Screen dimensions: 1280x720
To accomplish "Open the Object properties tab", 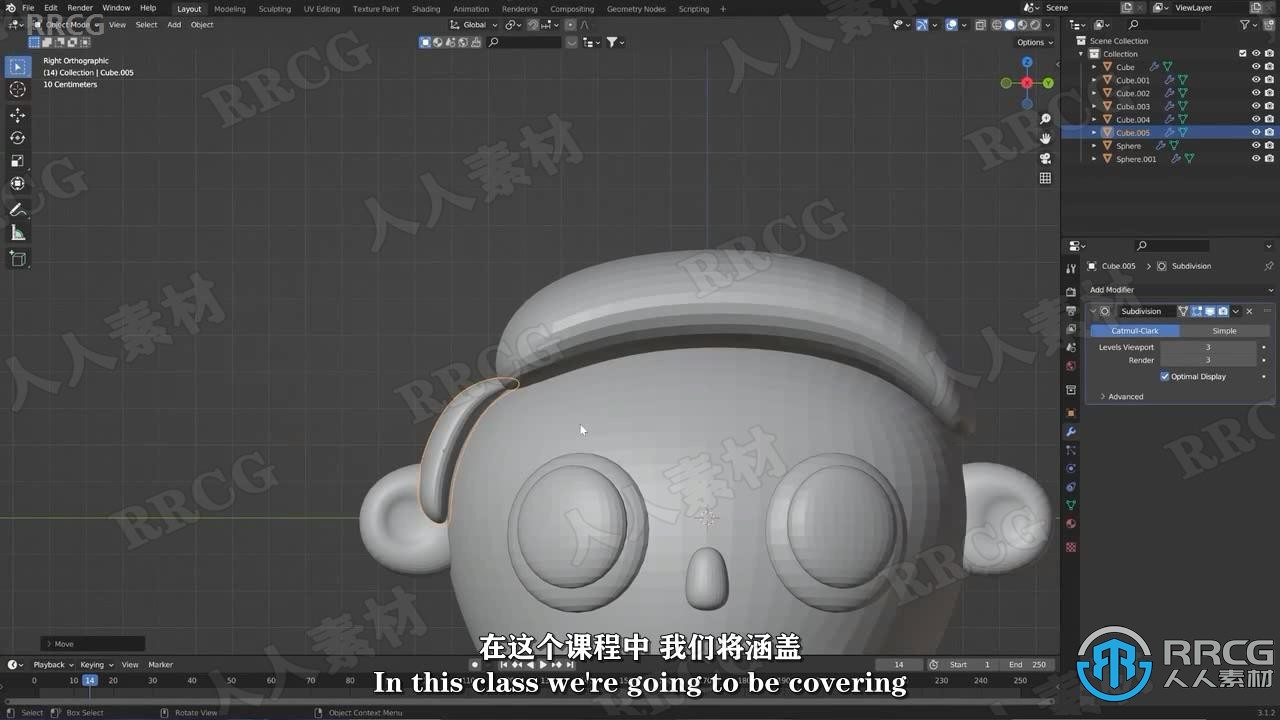I will point(1071,413).
